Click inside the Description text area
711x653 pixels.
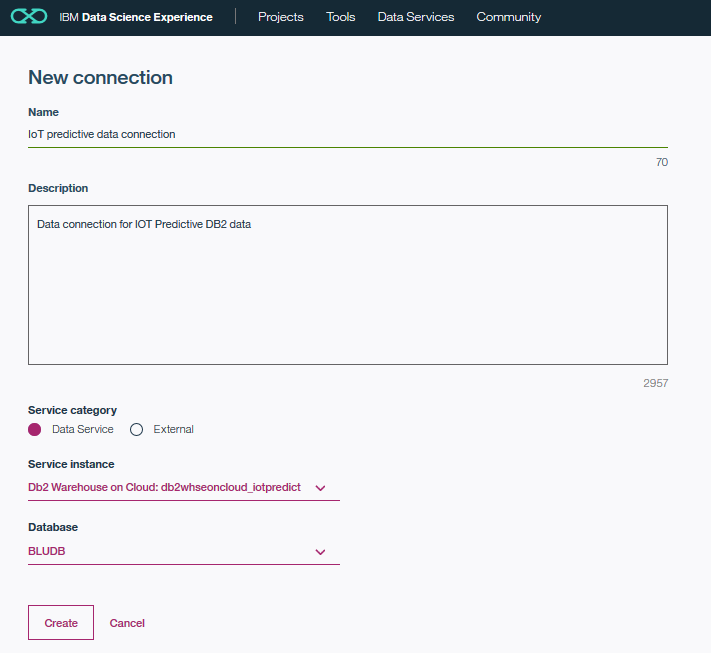coord(348,285)
